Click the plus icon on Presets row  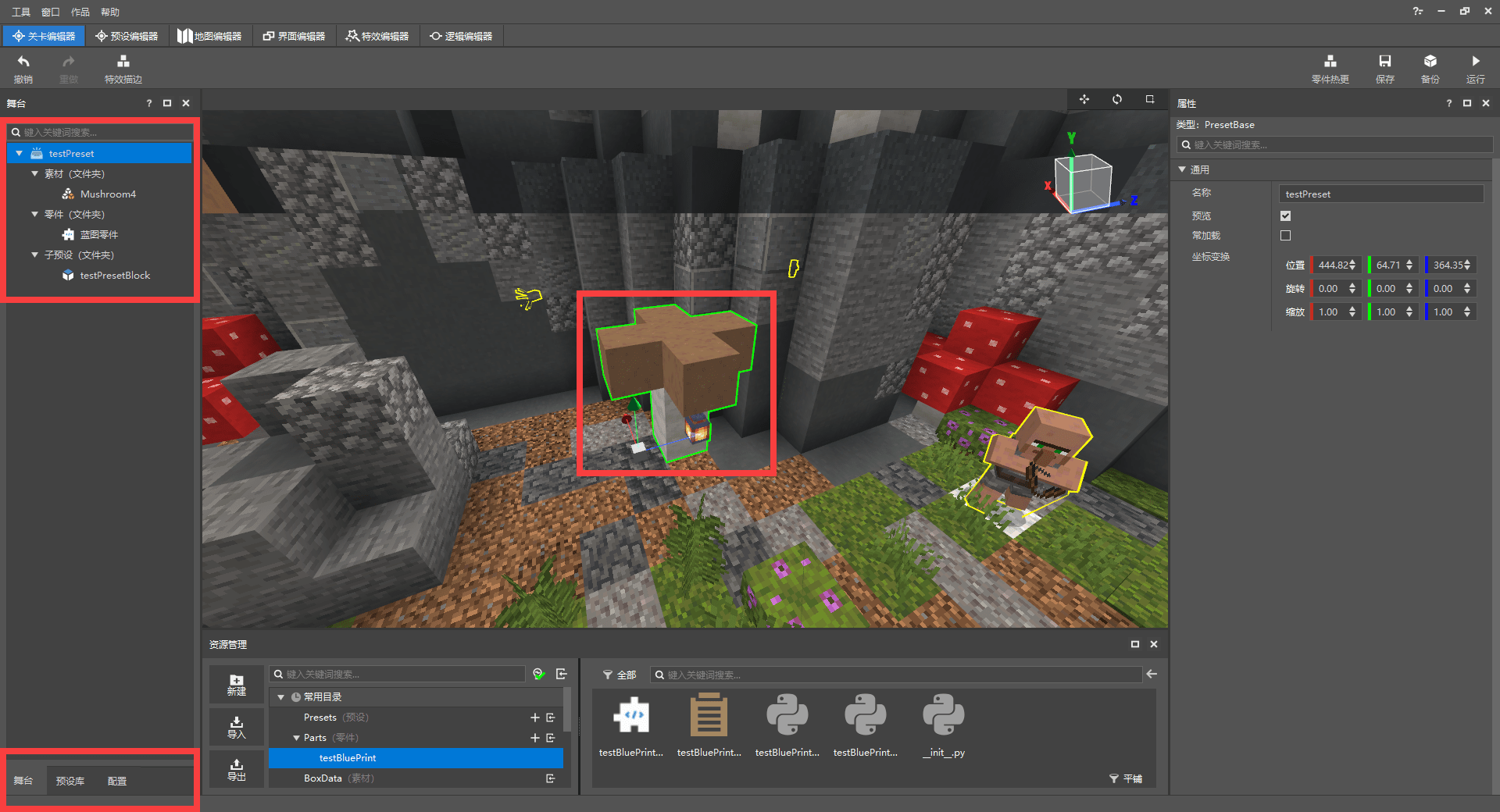(535, 718)
